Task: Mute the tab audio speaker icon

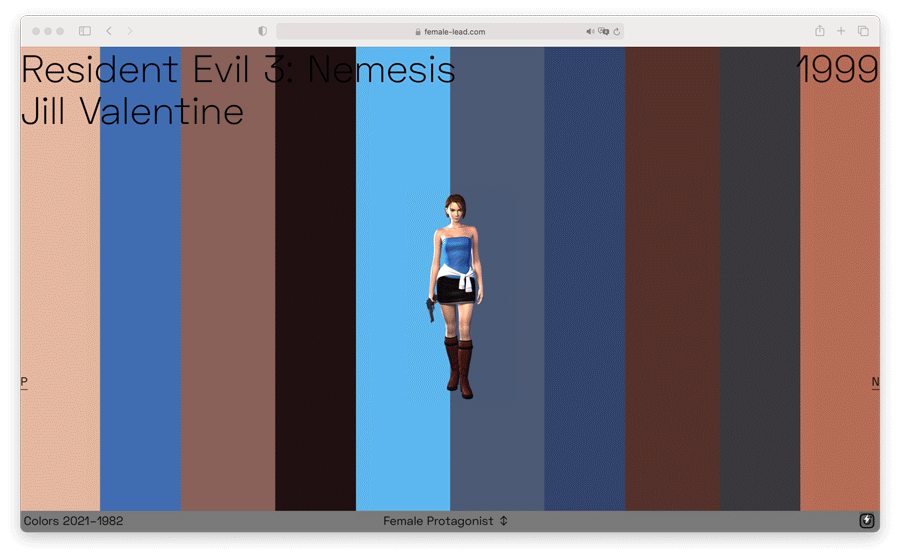Action: click(589, 32)
